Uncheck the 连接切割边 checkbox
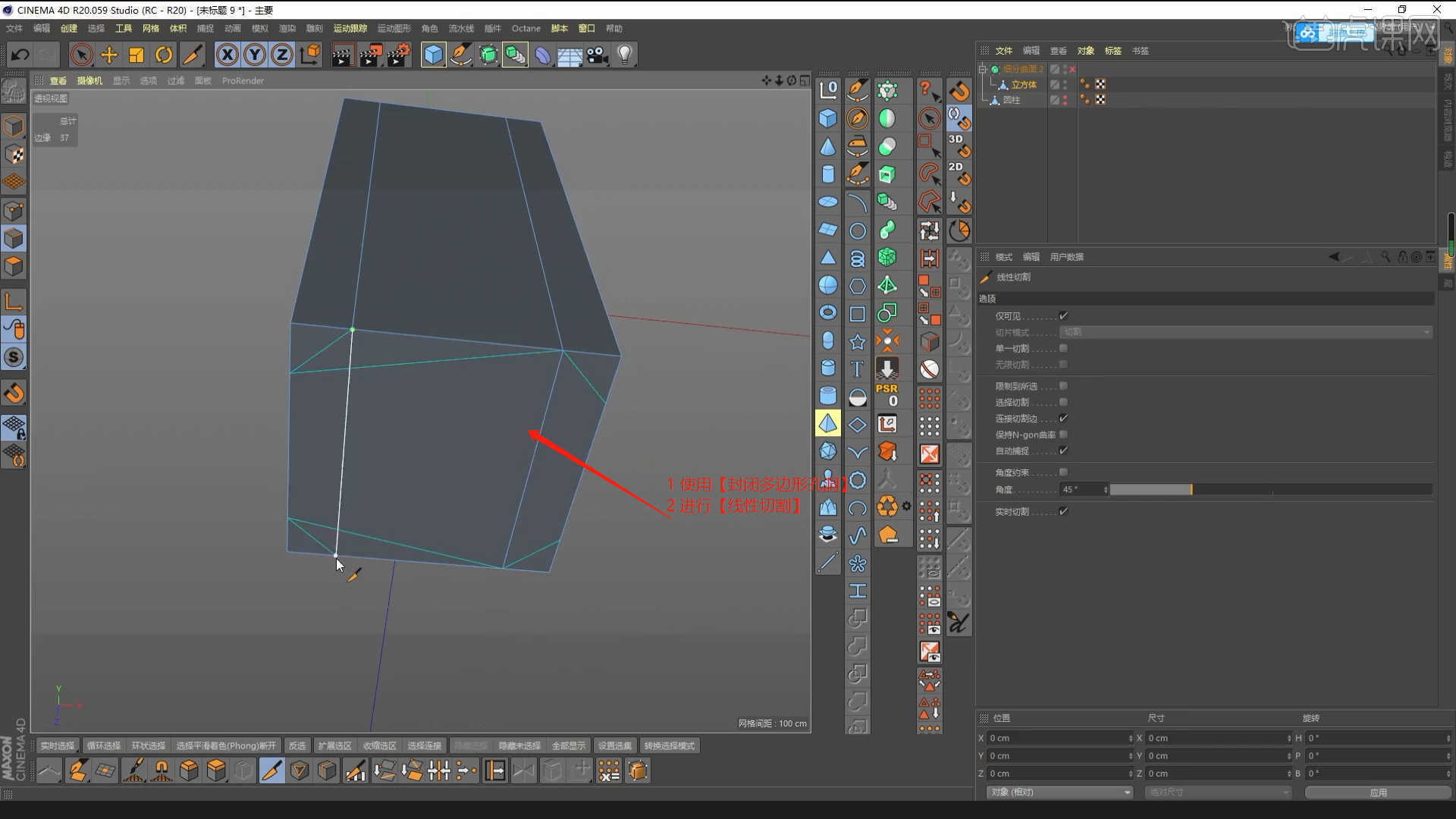 point(1063,418)
